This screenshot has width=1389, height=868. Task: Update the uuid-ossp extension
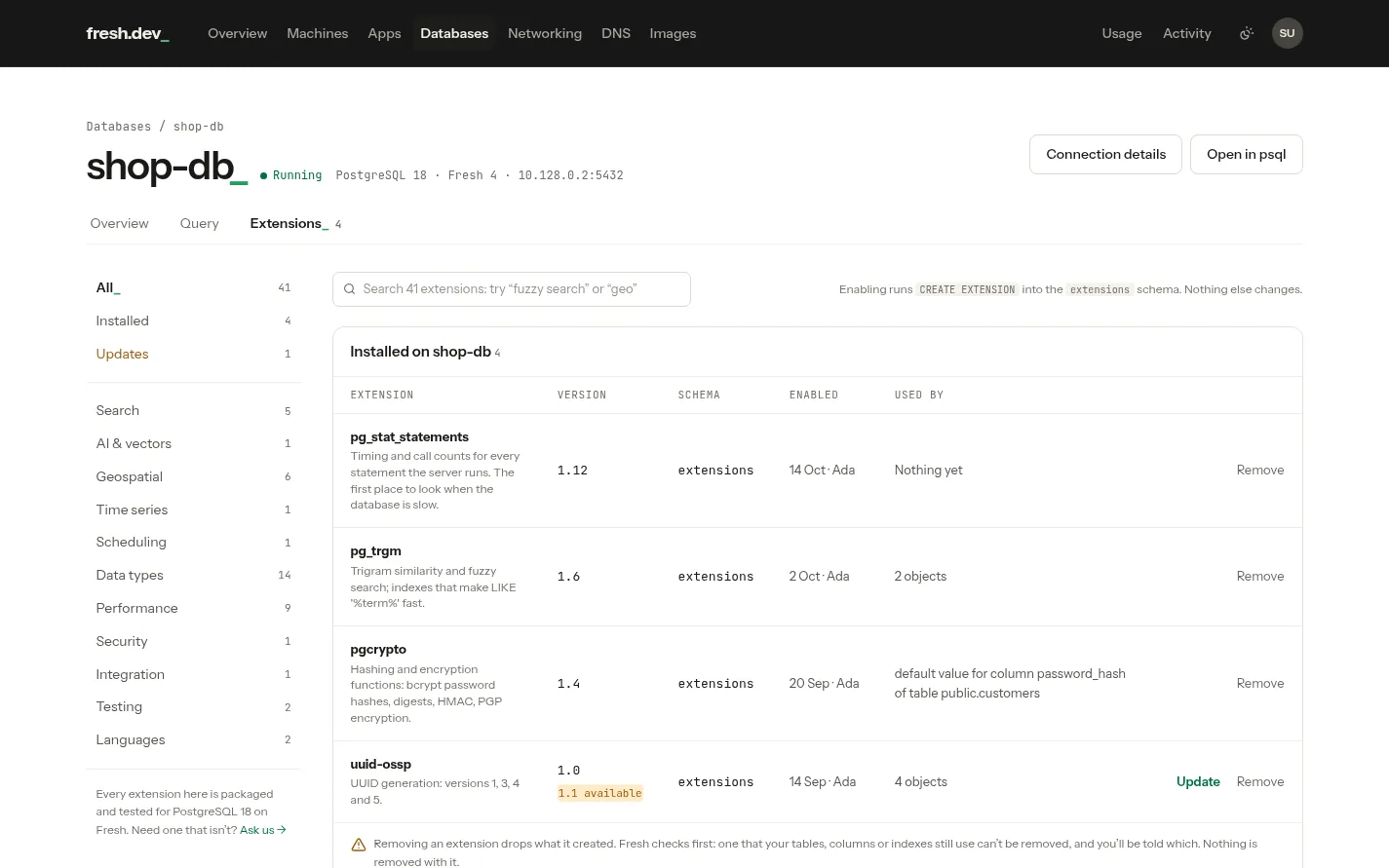(x=1198, y=781)
